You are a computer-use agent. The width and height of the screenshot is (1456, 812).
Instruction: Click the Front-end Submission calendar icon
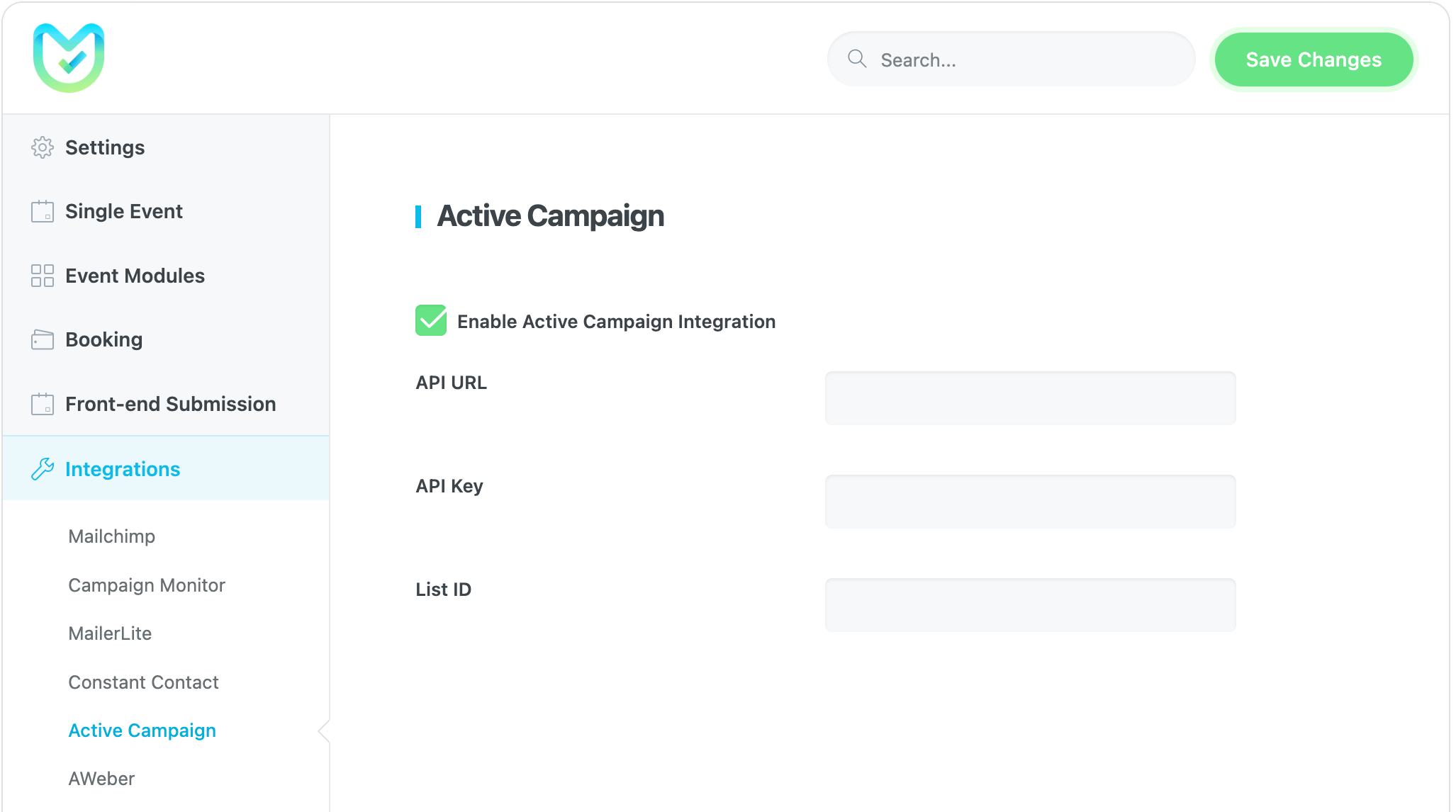tap(43, 404)
